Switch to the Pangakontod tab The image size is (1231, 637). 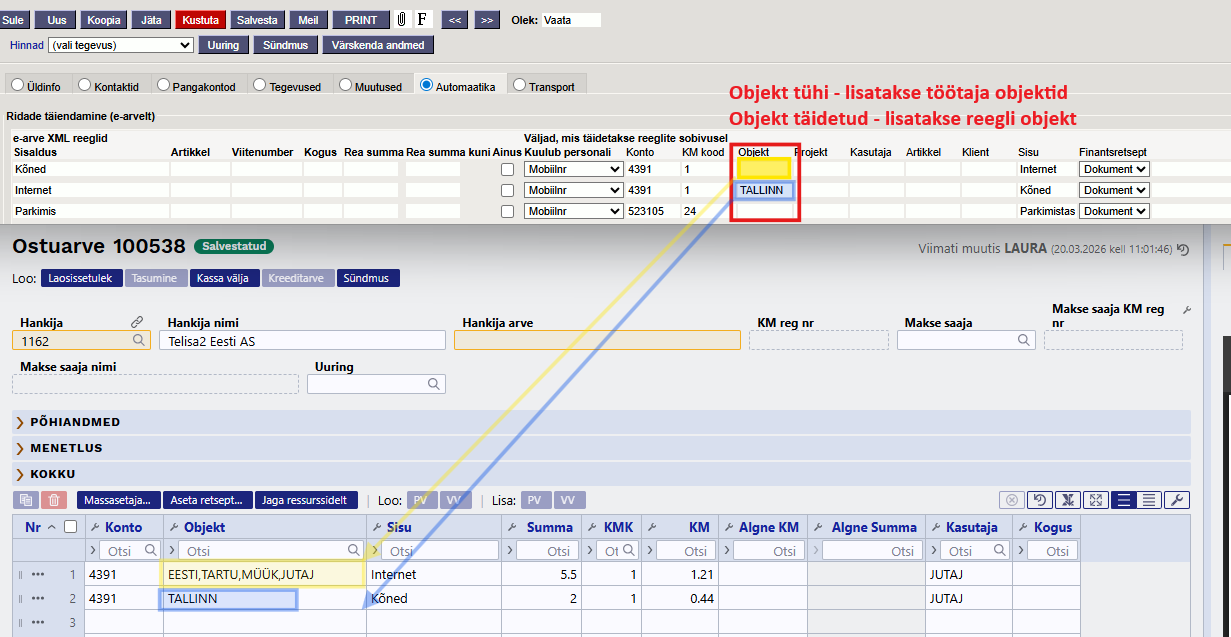point(164,86)
